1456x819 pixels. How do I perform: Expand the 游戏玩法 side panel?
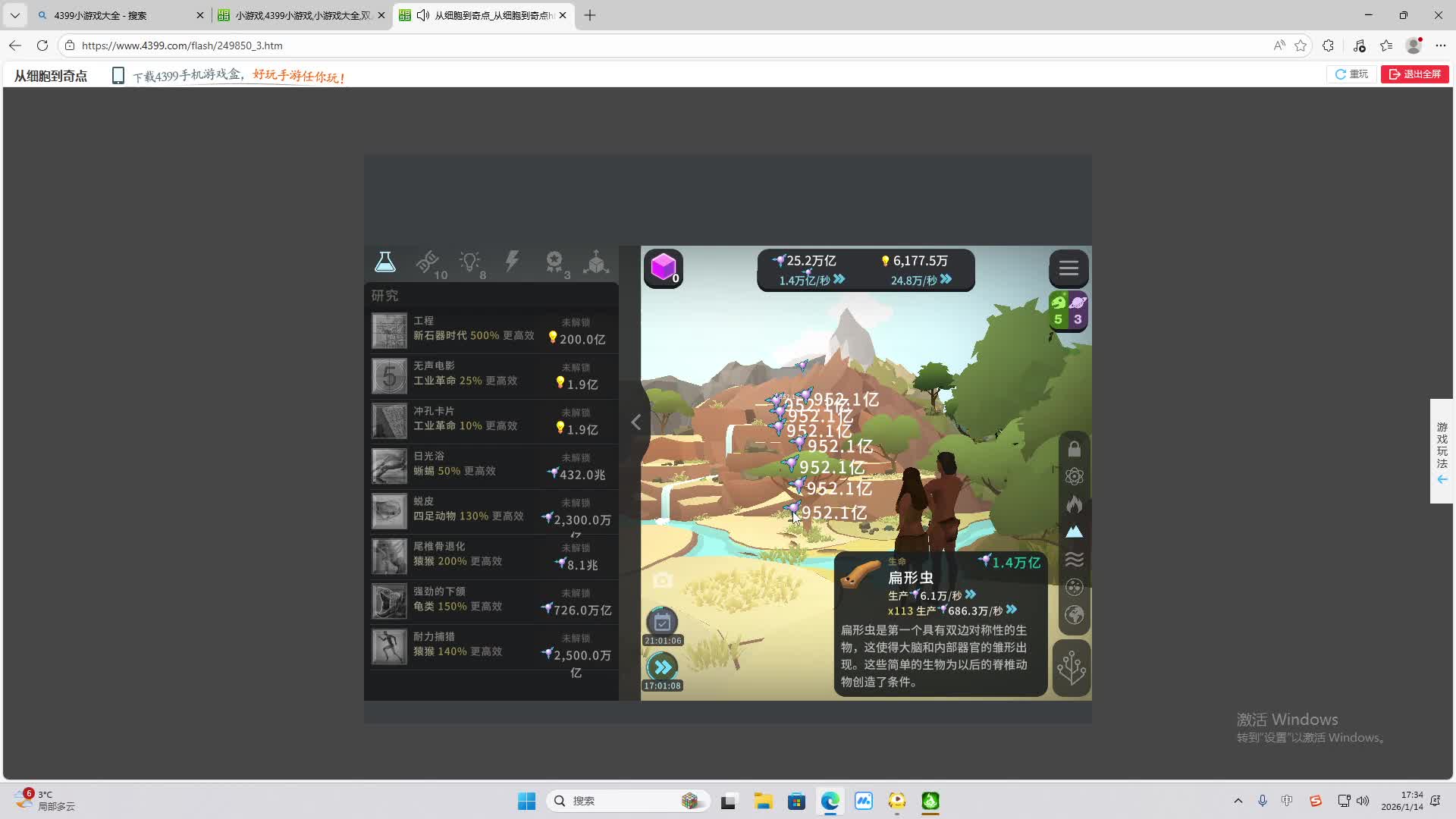point(1442,451)
